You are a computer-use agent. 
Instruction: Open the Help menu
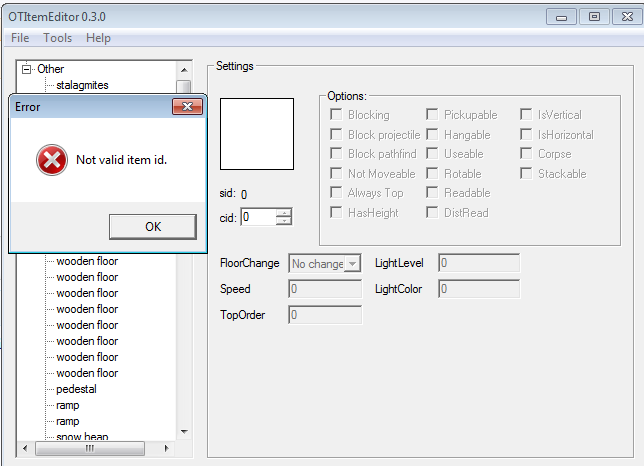click(x=98, y=38)
